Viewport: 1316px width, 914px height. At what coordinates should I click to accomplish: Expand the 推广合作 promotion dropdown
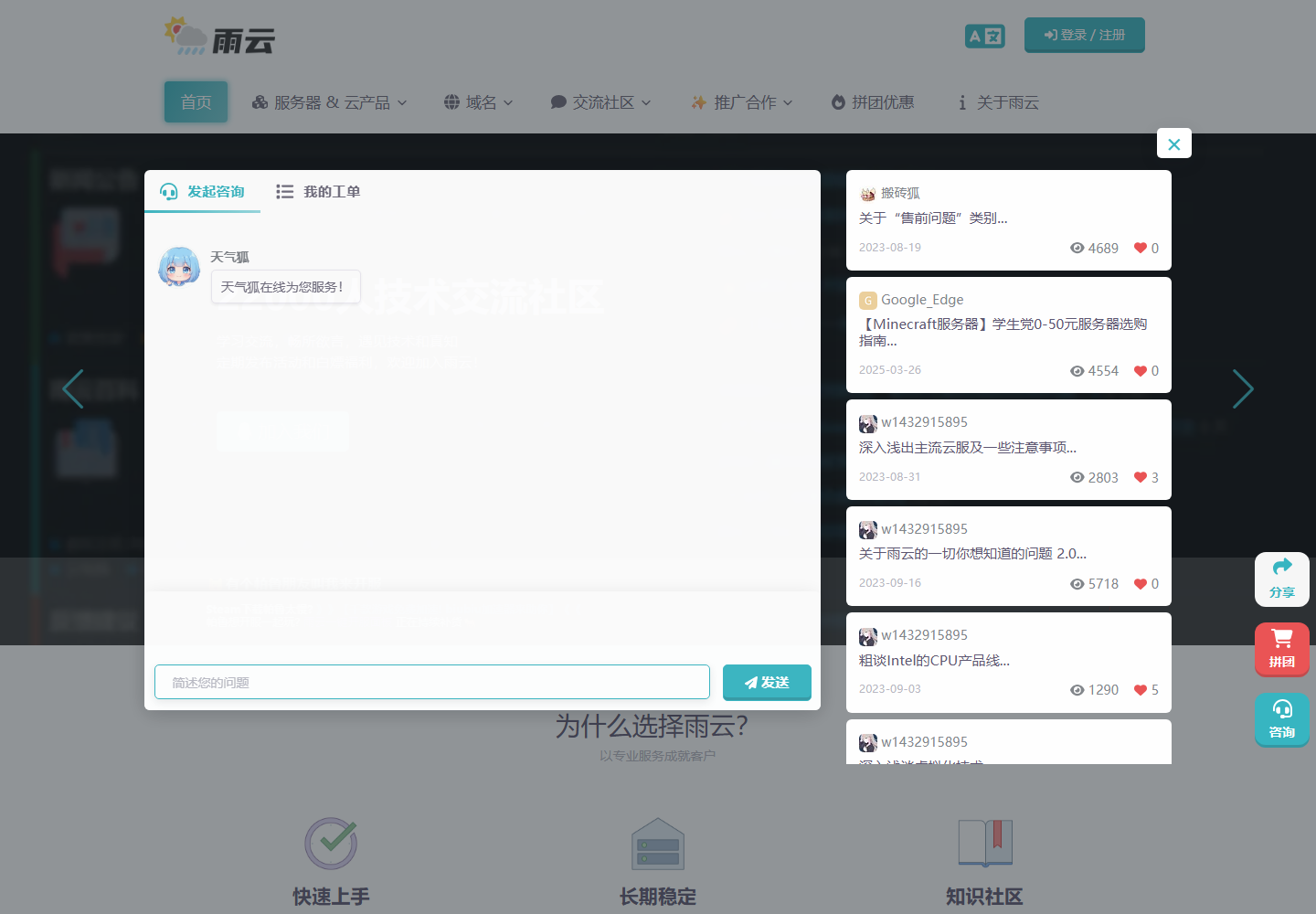coord(742,102)
